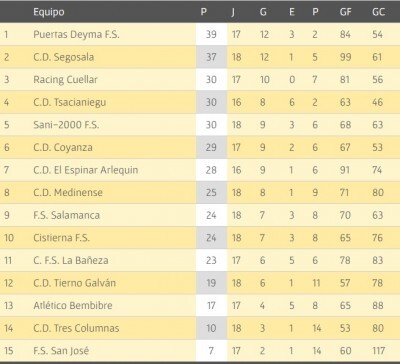Click the G column header

[x=263, y=12]
